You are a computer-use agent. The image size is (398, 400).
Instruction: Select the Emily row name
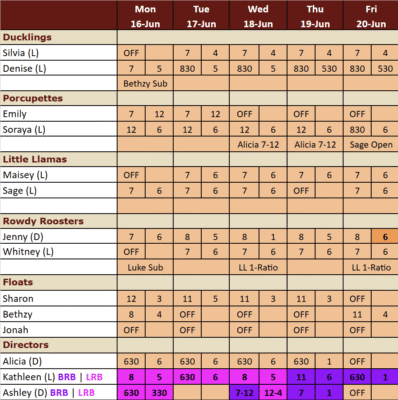tap(15, 114)
